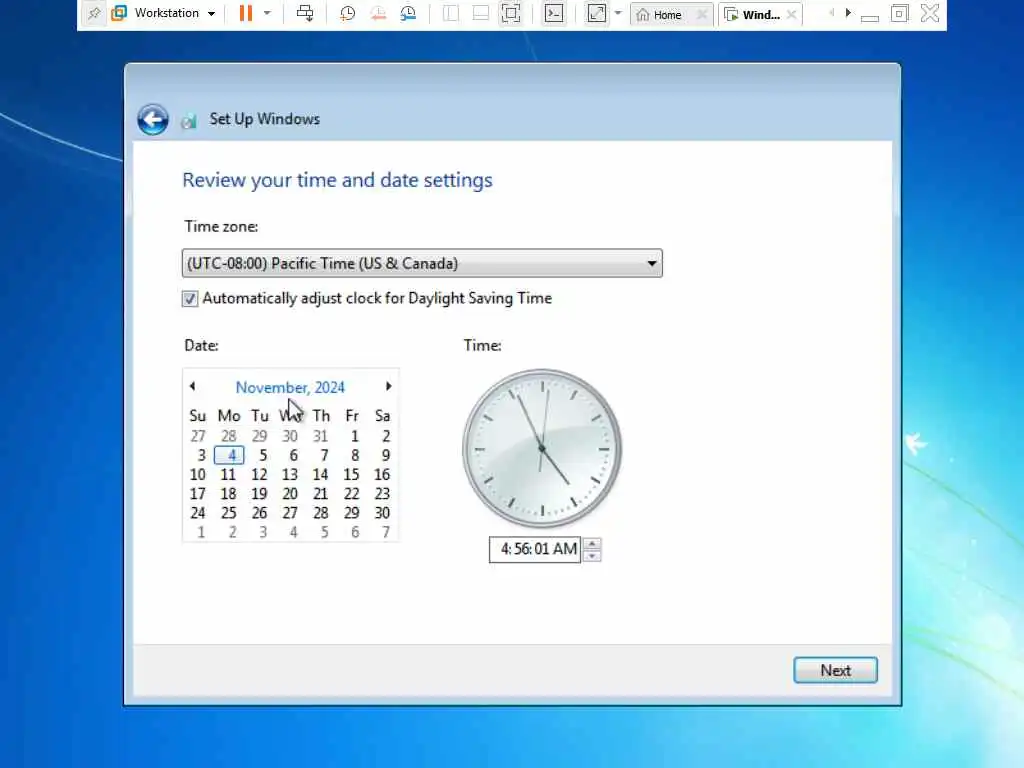Go to the previous month in the calendar
Screen dimensions: 1024x768
tap(193, 386)
